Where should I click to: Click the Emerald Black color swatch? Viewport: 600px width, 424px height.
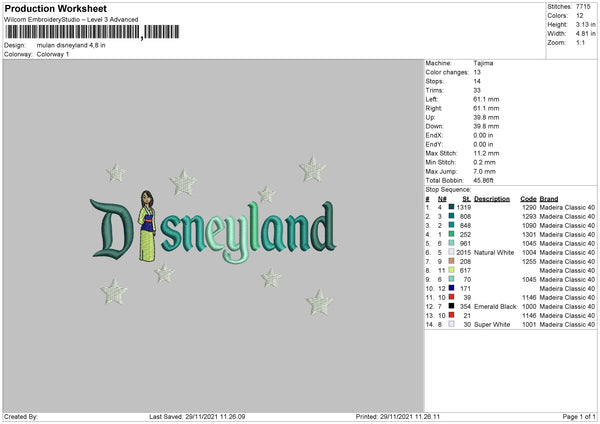(451, 306)
